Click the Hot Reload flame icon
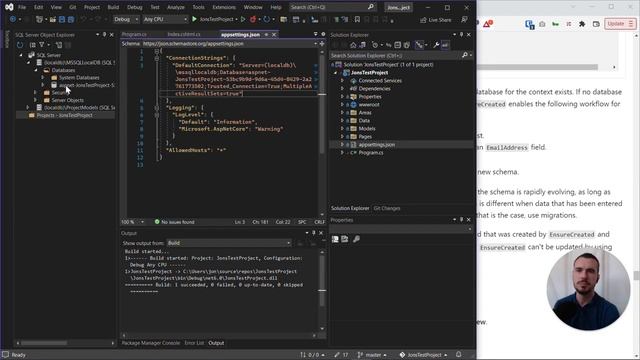 (x=253, y=19)
